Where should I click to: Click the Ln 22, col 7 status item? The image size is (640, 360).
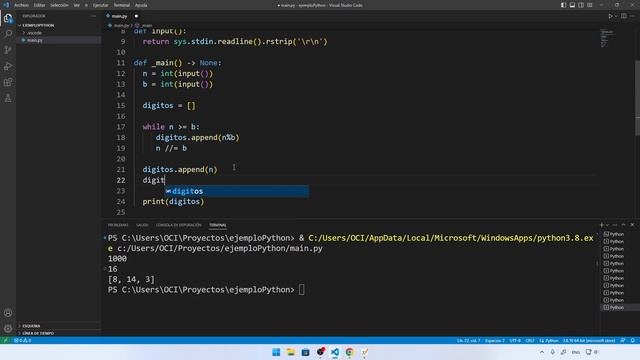[x=468, y=340]
